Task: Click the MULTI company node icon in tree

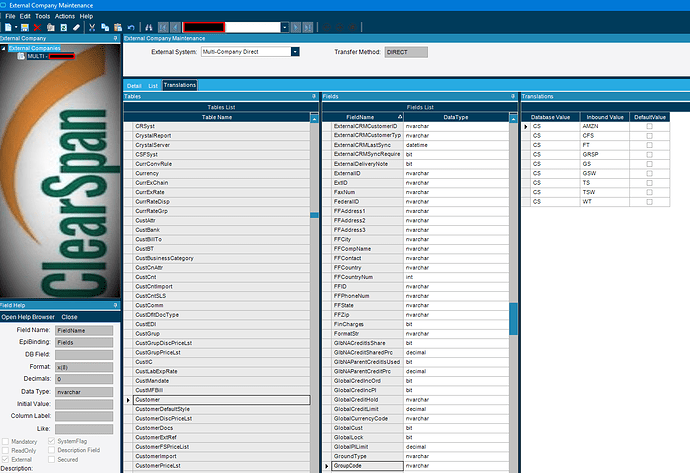Action: [x=21, y=56]
